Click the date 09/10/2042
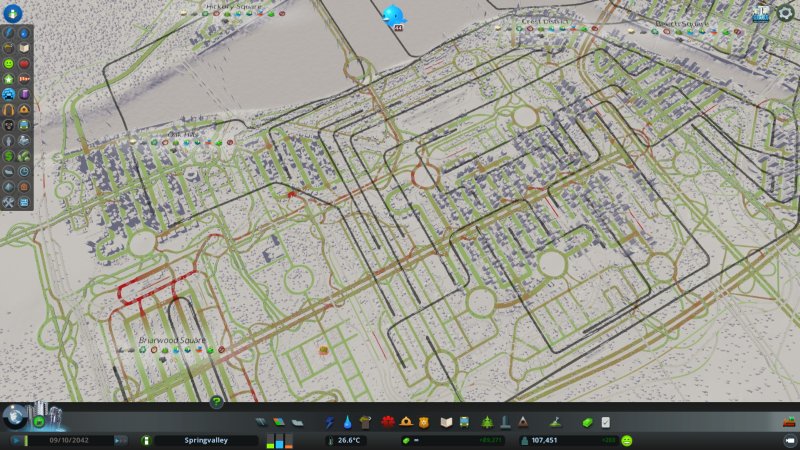The image size is (800, 450). point(69,440)
